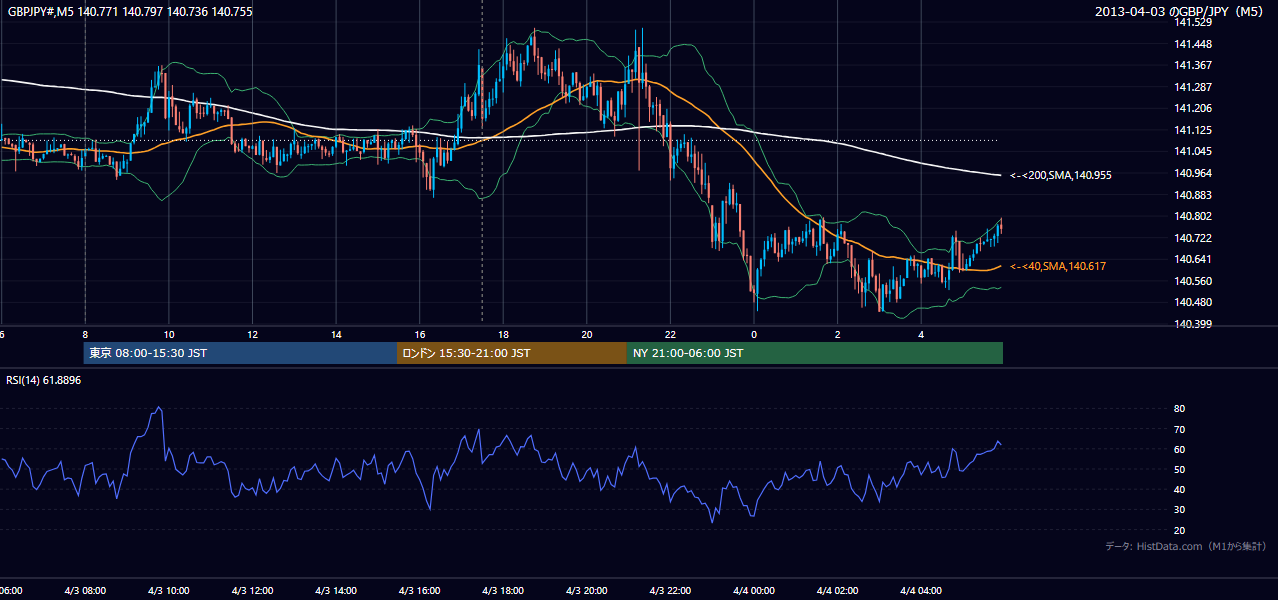
Task: Click the RSI scale value 70
Action: click(x=1179, y=429)
